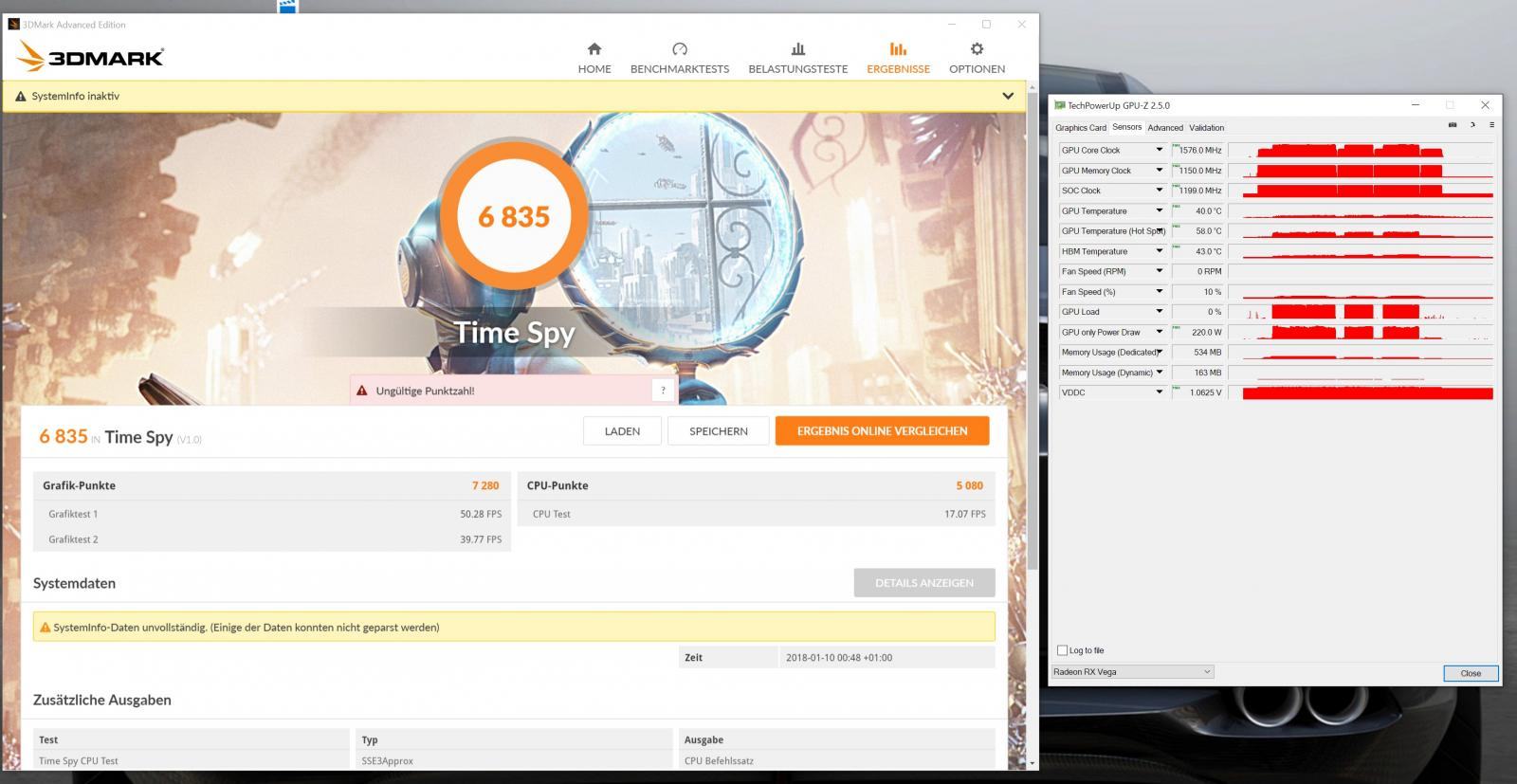Select the Sensors tab in GPU-Z
1517x784 pixels.
point(1126,127)
